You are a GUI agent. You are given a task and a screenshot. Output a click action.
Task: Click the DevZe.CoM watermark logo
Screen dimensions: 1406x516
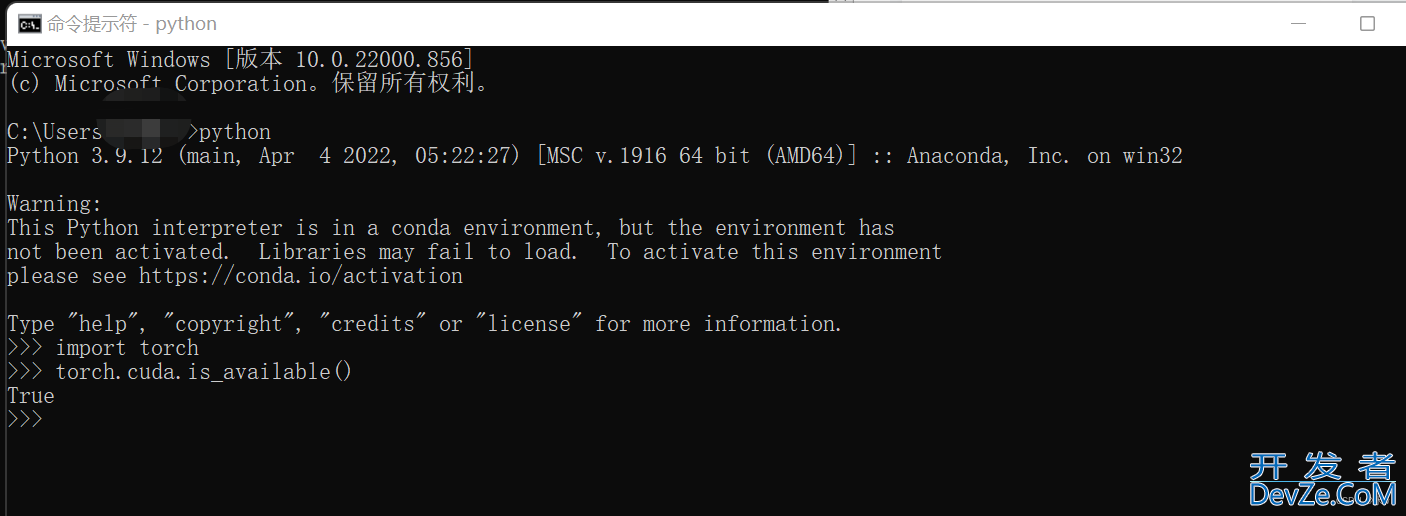(x=1322, y=480)
